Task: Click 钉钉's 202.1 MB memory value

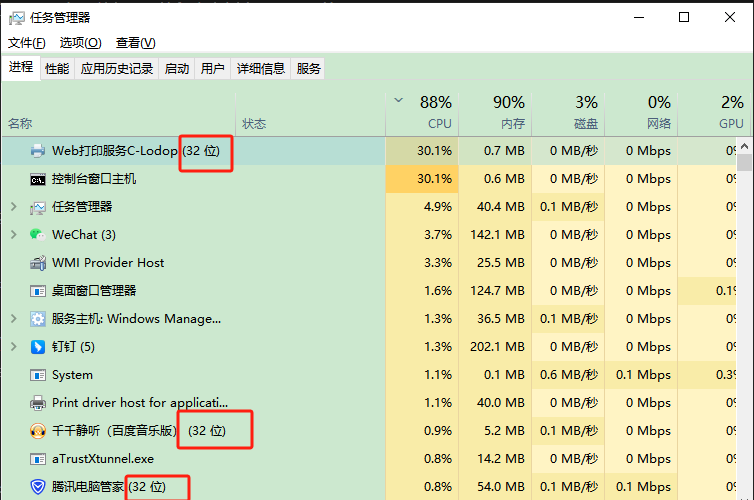Action: point(497,347)
